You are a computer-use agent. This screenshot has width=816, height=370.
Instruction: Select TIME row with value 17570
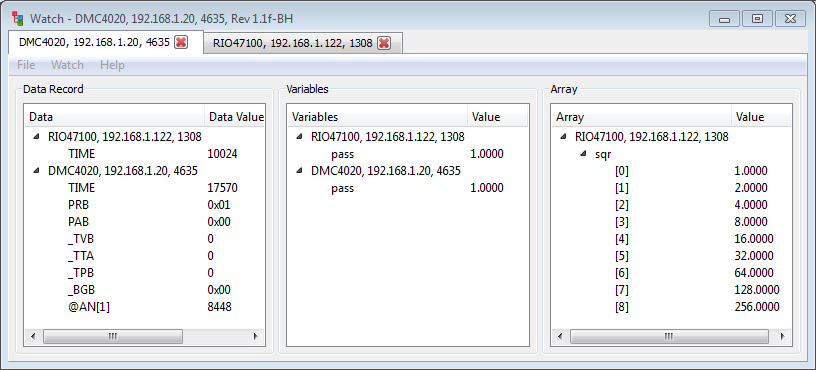point(145,188)
